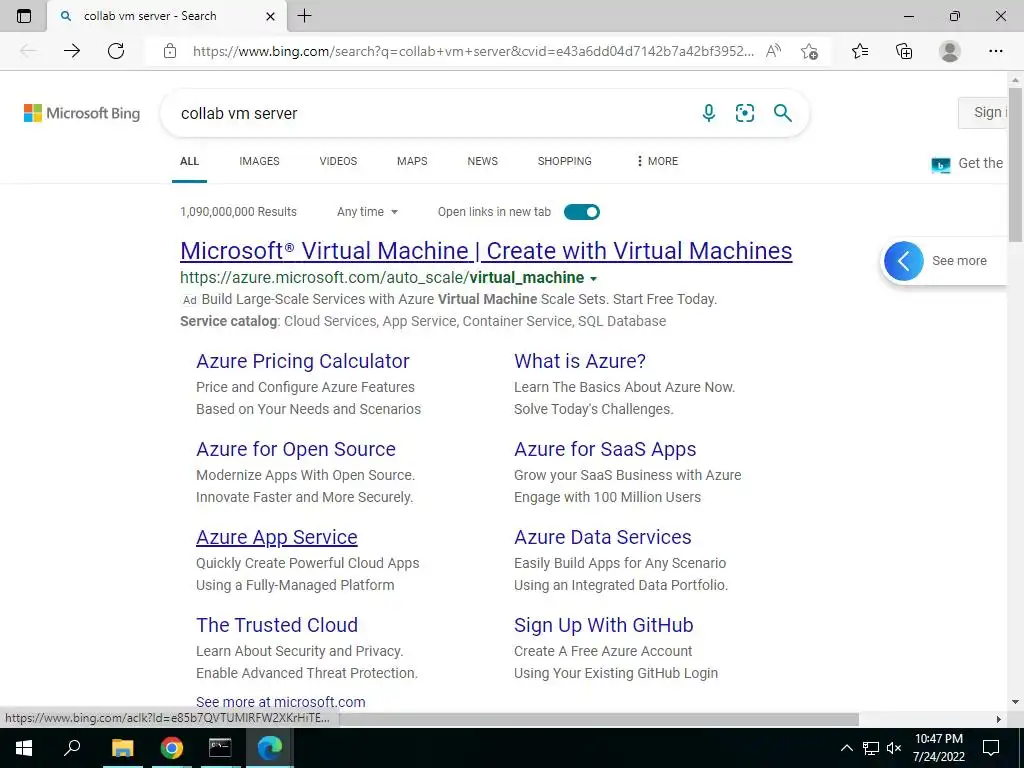1024x768 pixels.
Task: Close the collab vm server tab
Action: pyautogui.click(x=270, y=16)
